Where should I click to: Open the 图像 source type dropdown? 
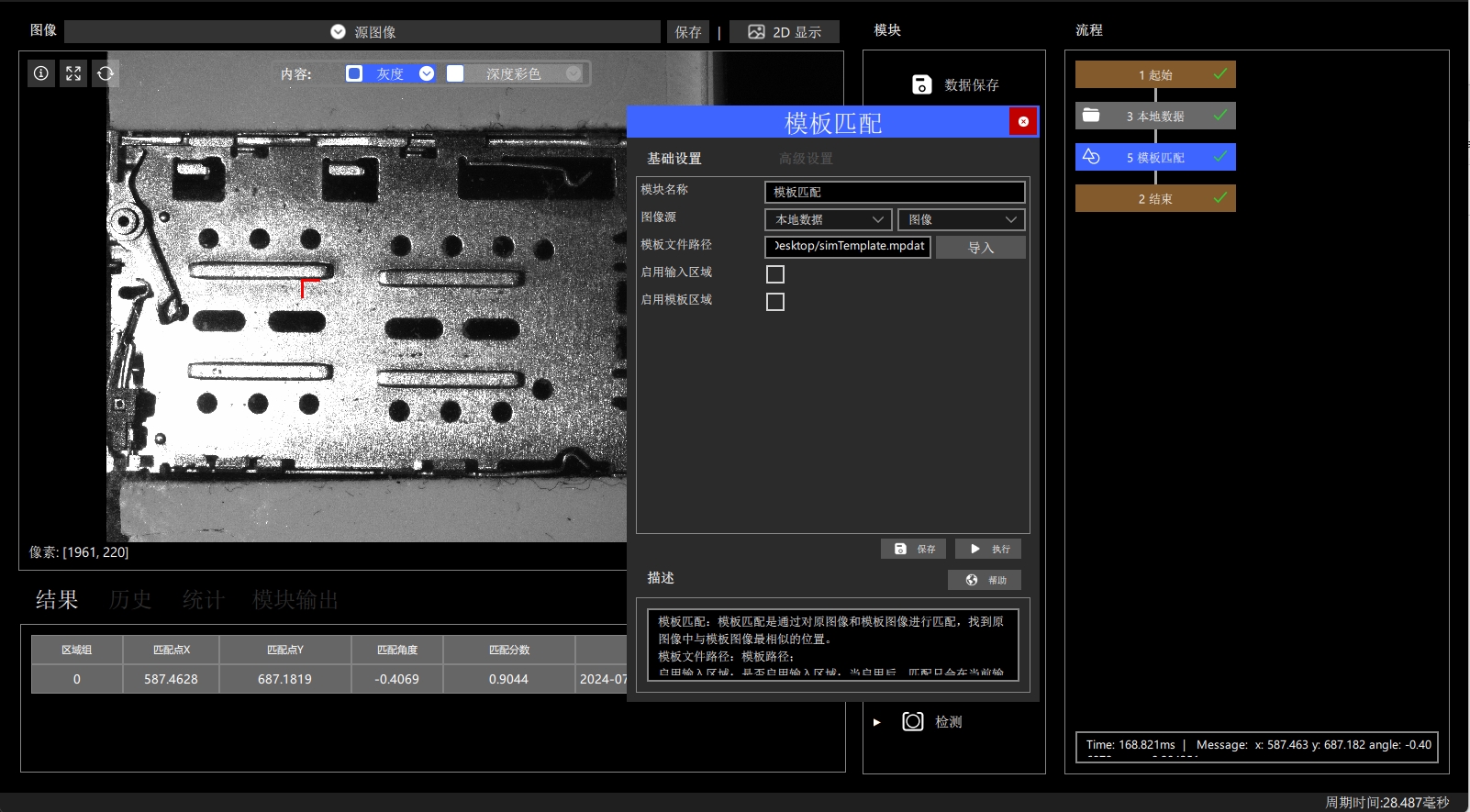(x=961, y=219)
